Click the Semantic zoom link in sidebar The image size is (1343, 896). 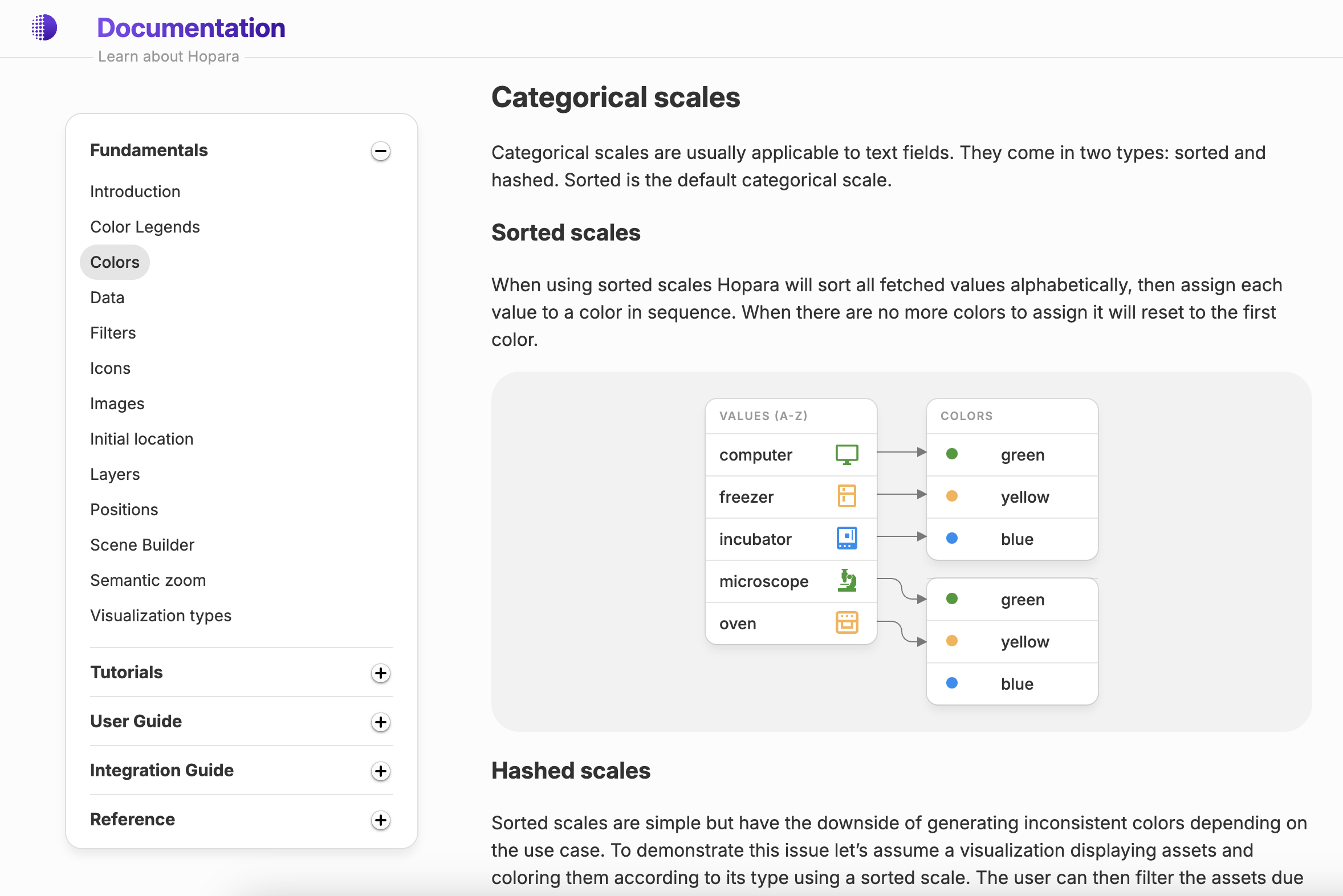pyautogui.click(x=148, y=579)
